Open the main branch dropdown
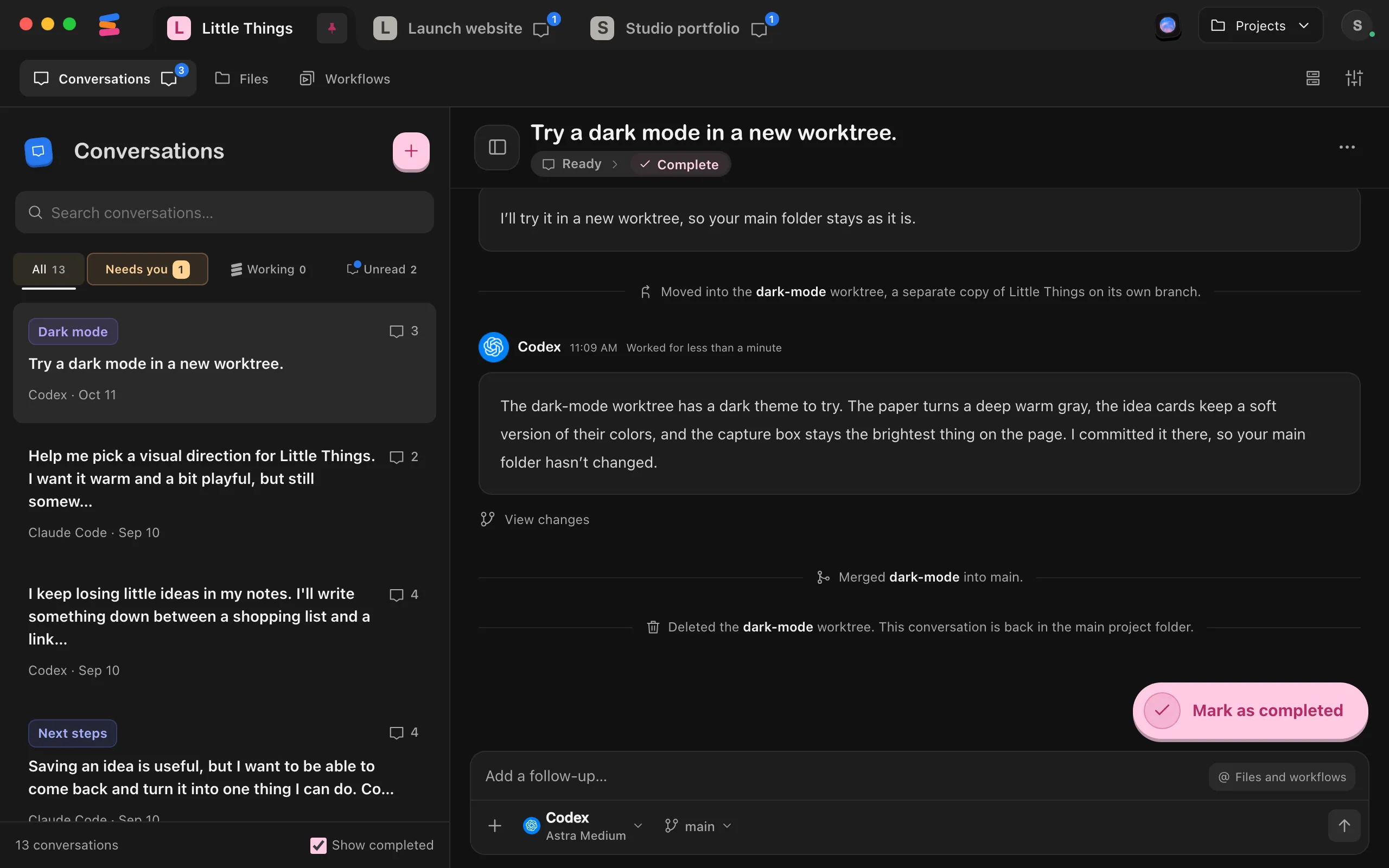The width and height of the screenshot is (1389, 868). tap(698, 826)
